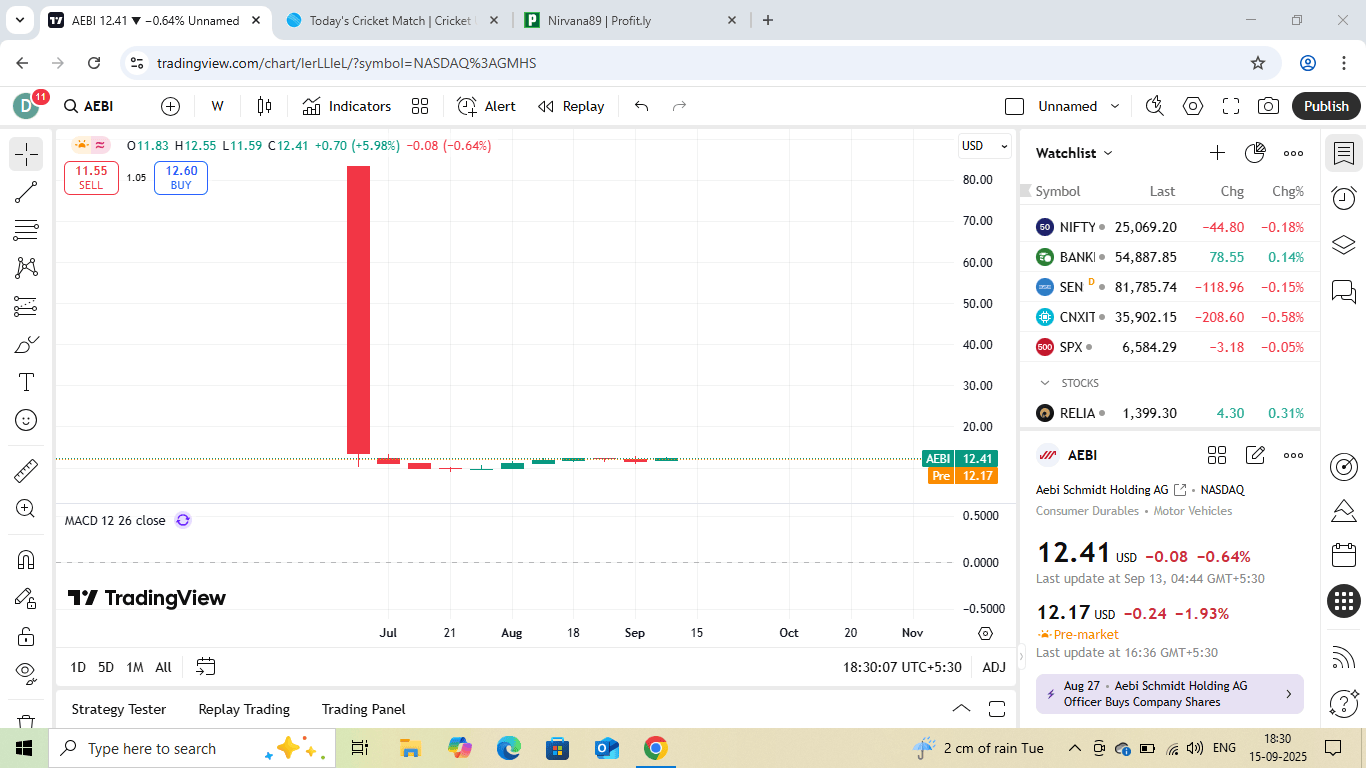Viewport: 1366px width, 768px height.
Task: Click the Alert button
Action: tap(486, 106)
